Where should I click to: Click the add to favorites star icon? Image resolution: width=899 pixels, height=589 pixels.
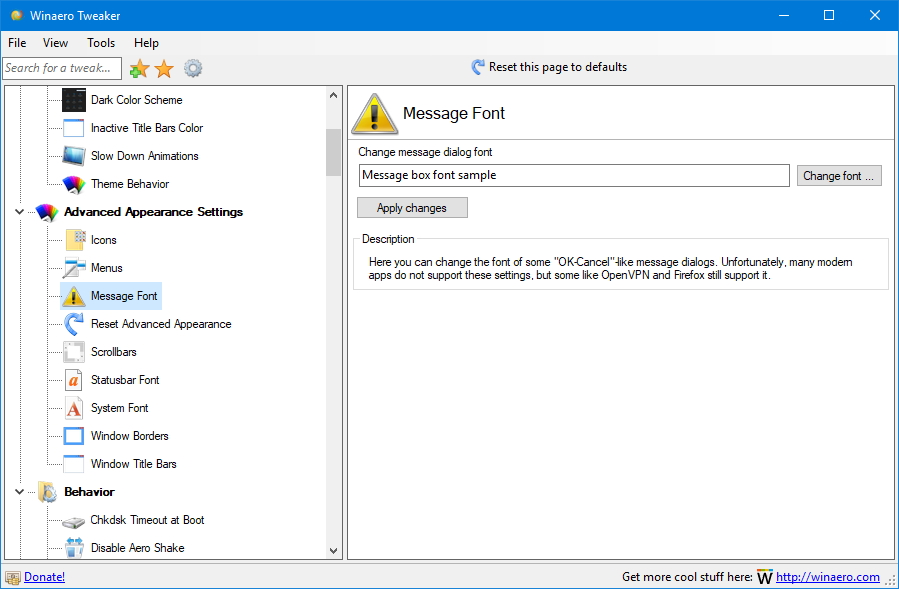139,69
